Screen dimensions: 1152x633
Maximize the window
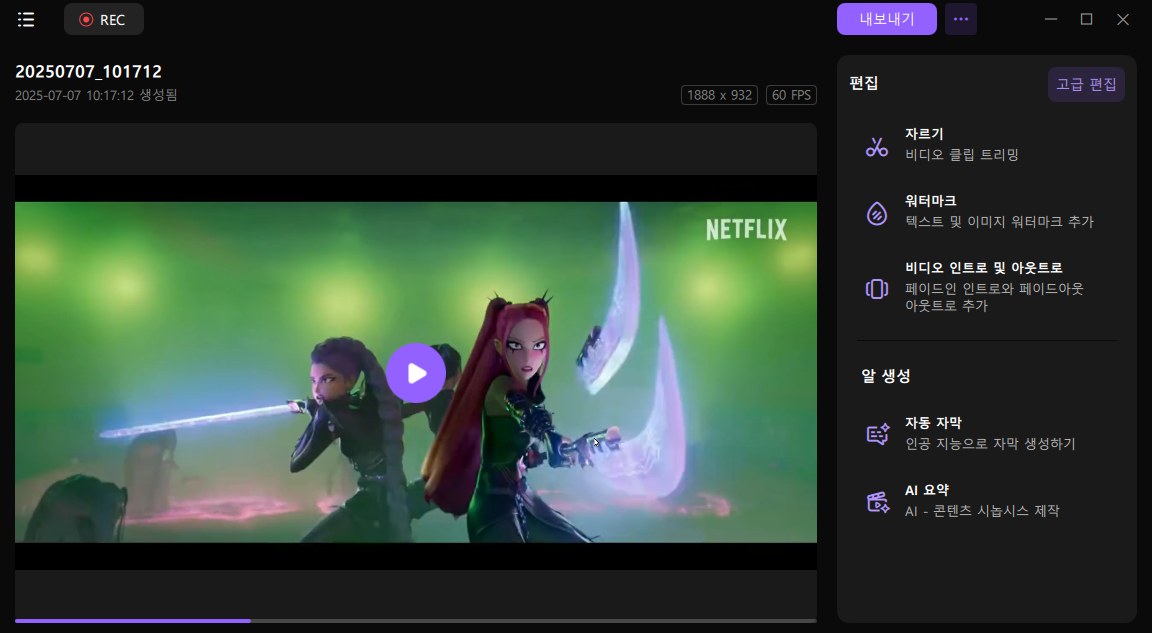click(1087, 19)
